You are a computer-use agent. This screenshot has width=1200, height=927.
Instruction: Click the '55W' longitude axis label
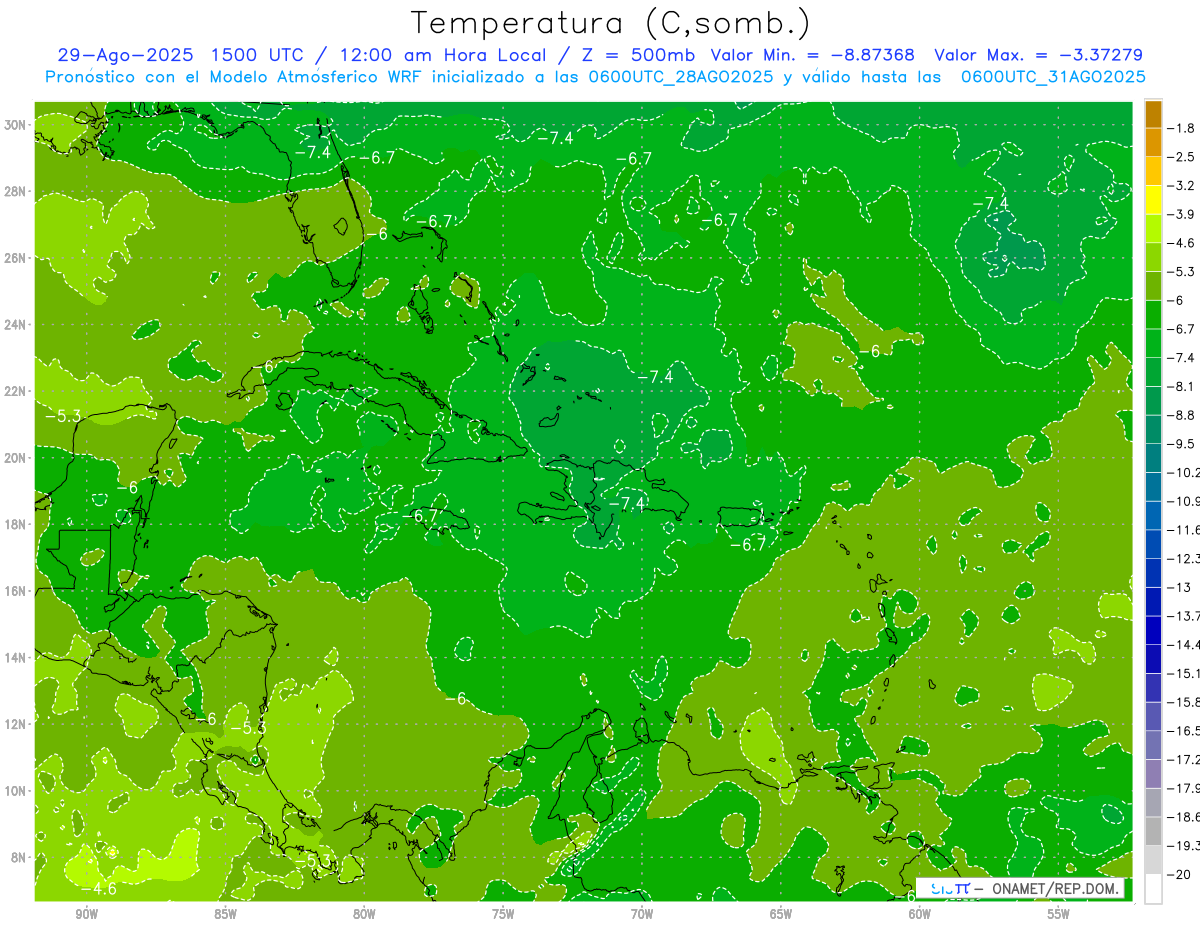pyautogui.click(x=1059, y=913)
